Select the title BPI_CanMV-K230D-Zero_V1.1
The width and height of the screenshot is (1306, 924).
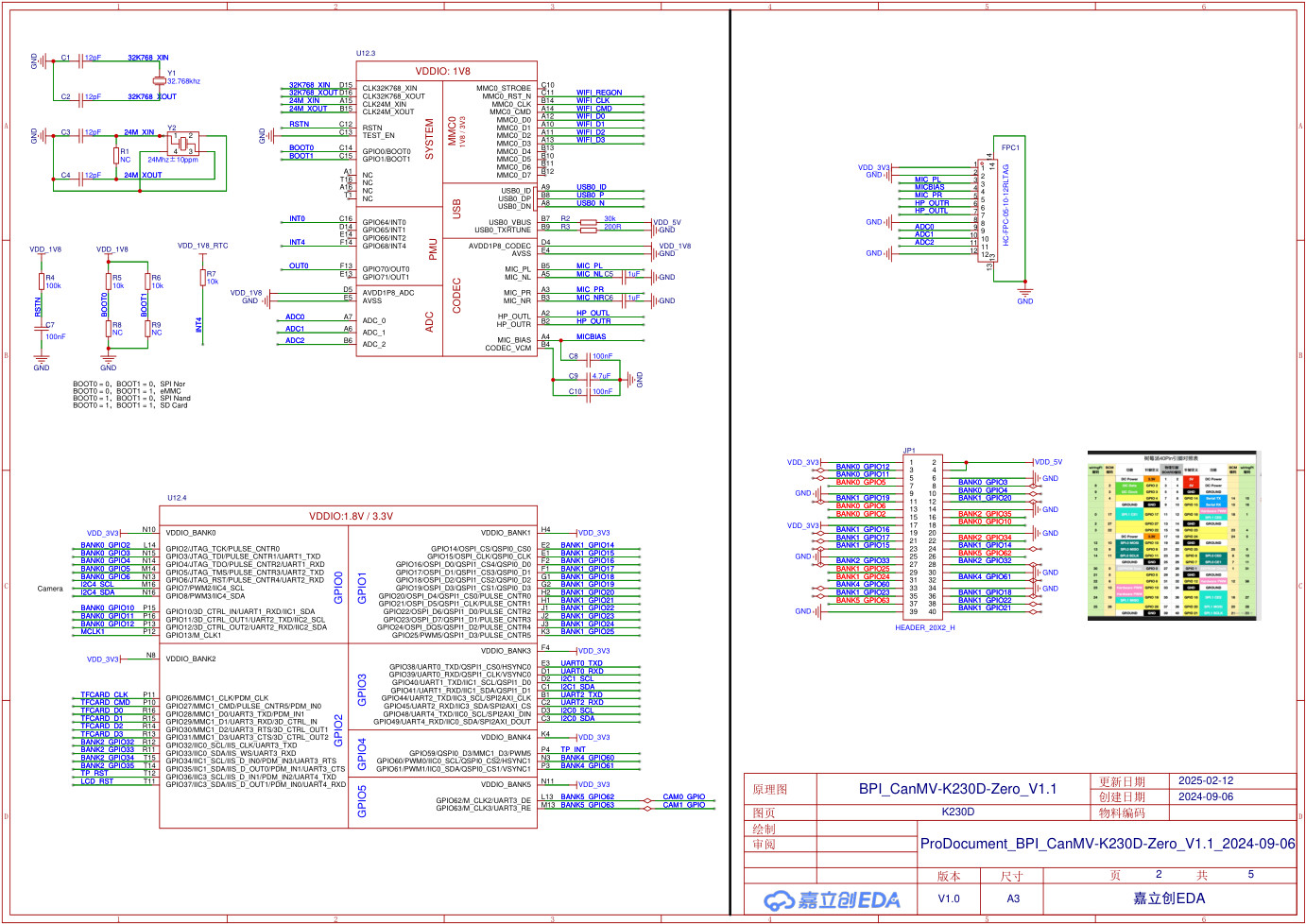coord(957,789)
